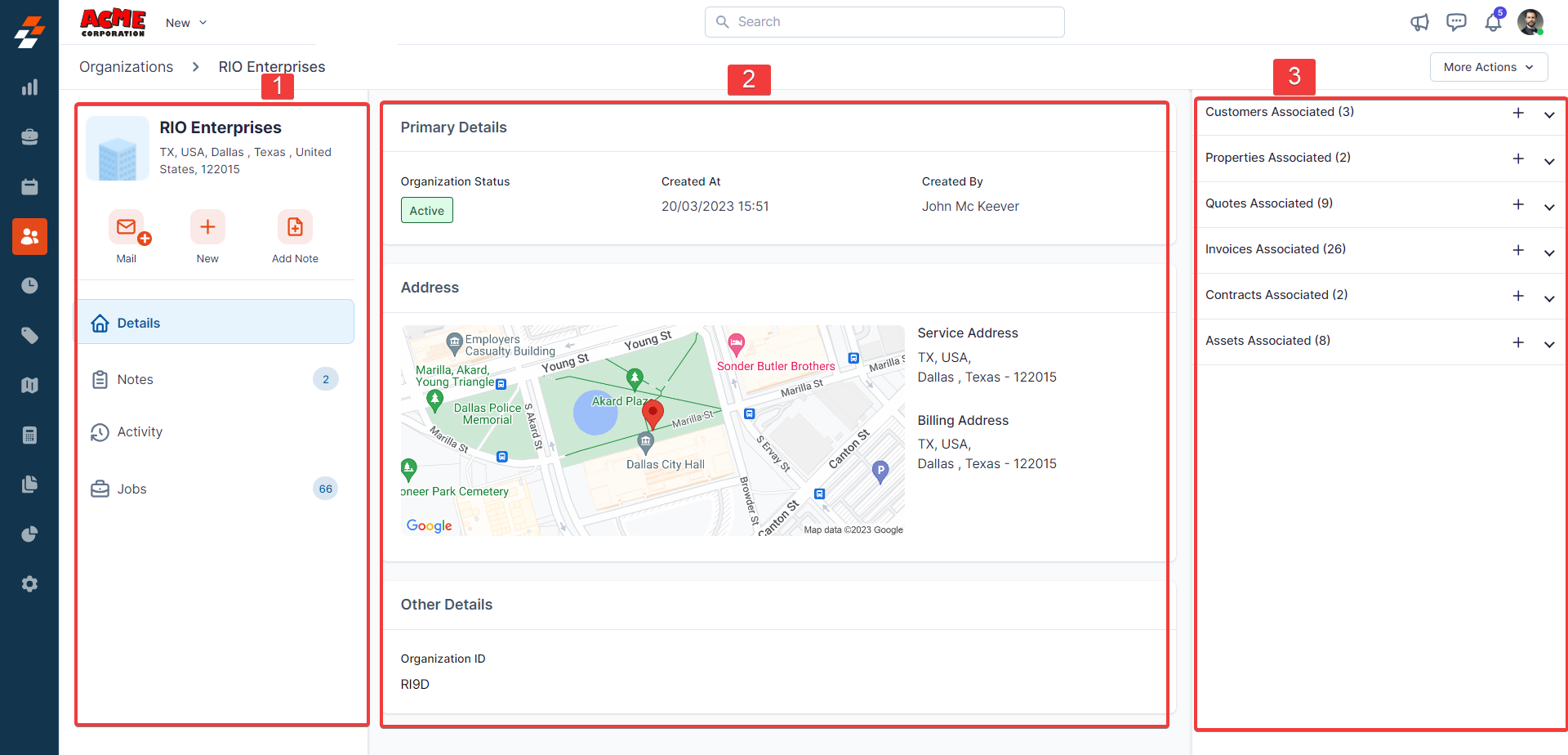Click the New plus icon under RIO Enterprises
Viewport: 1568px width, 755px height.
pos(207,227)
